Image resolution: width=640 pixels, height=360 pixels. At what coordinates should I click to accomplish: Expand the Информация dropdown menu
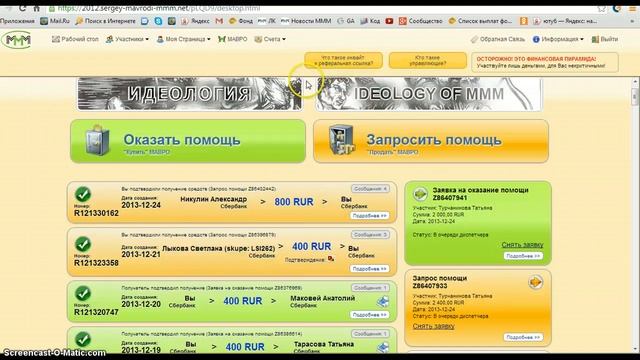point(558,39)
